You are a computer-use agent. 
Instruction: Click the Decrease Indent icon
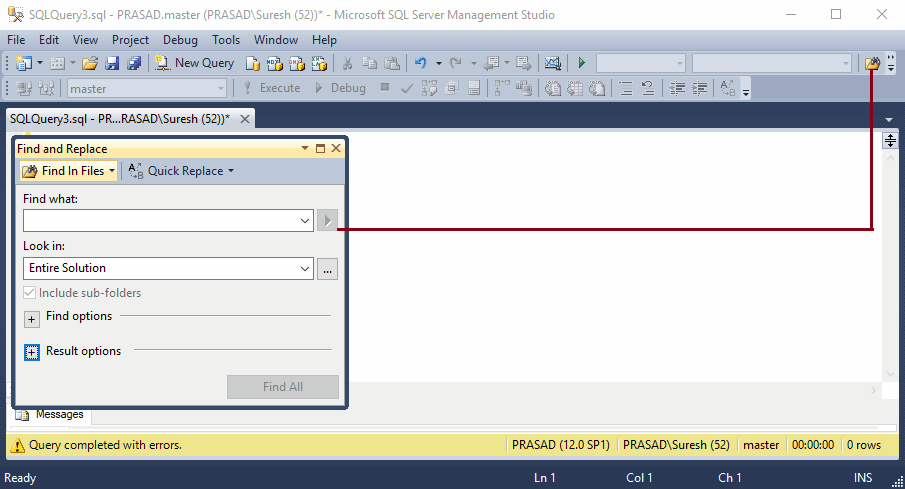pos(677,88)
